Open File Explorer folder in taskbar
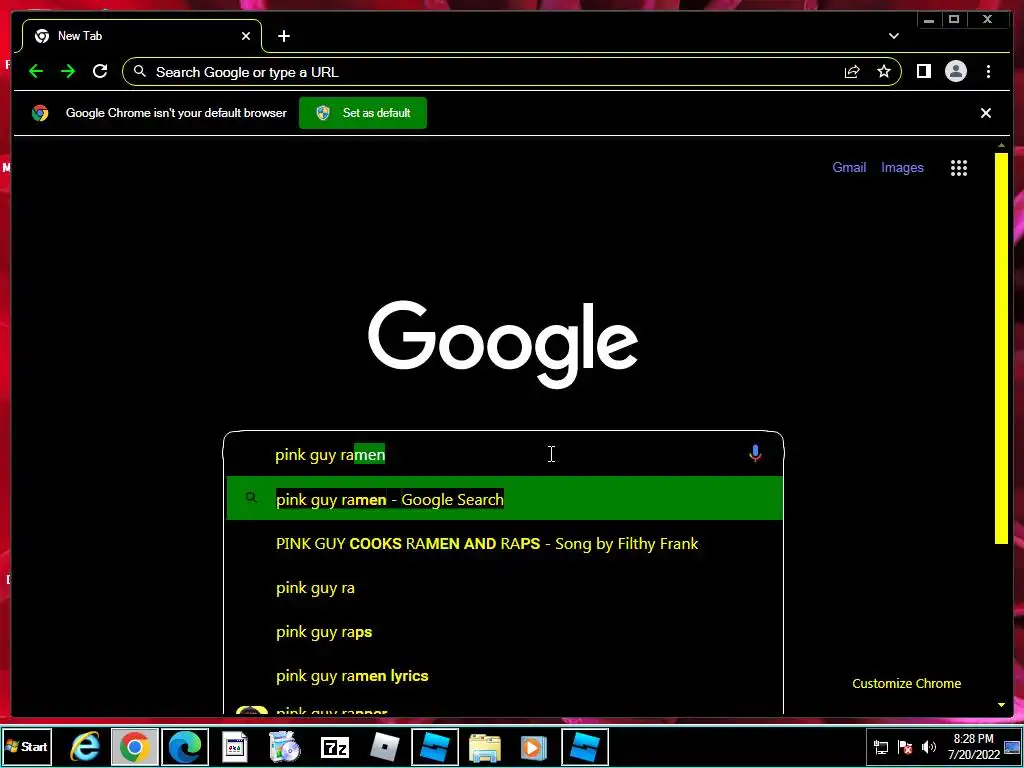 coord(485,747)
